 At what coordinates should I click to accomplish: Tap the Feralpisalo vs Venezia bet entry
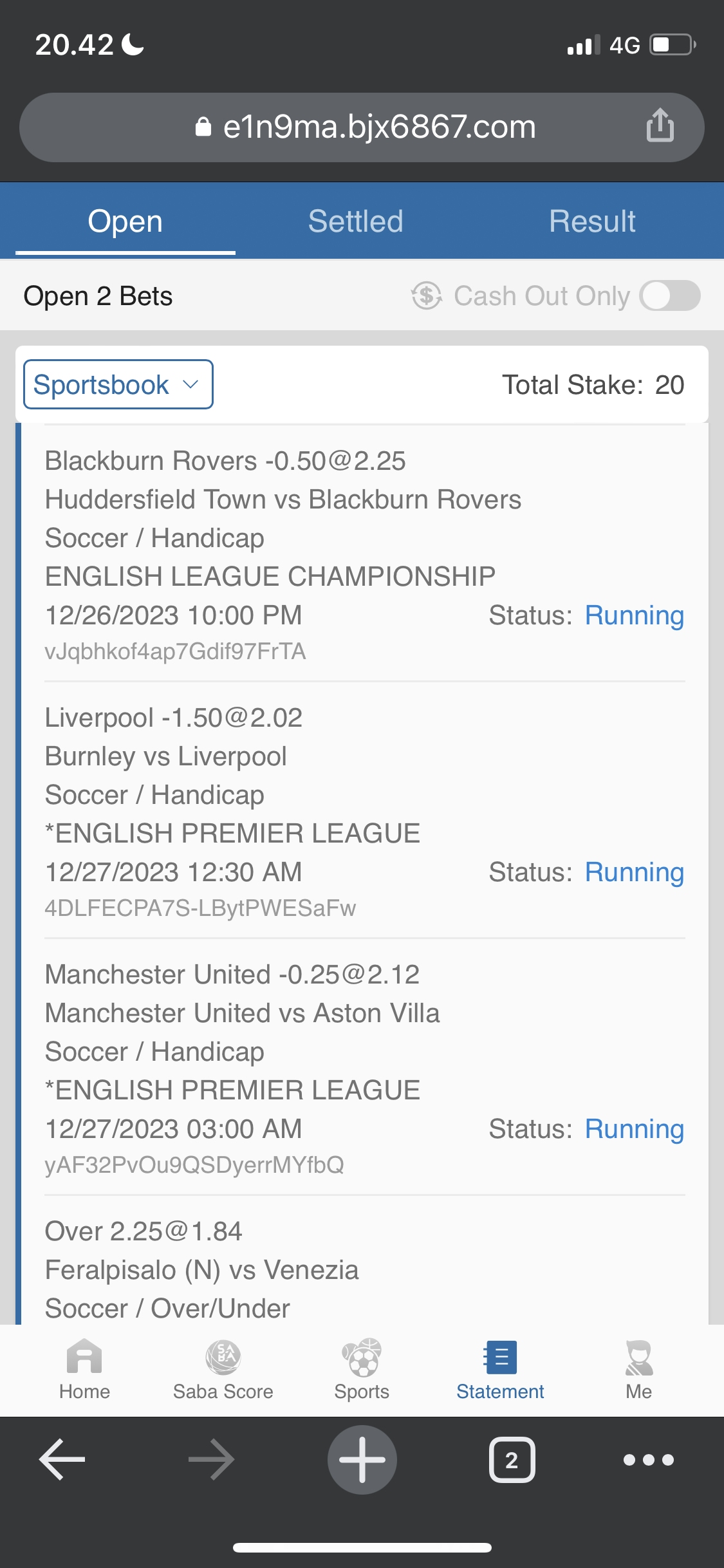click(x=201, y=1270)
